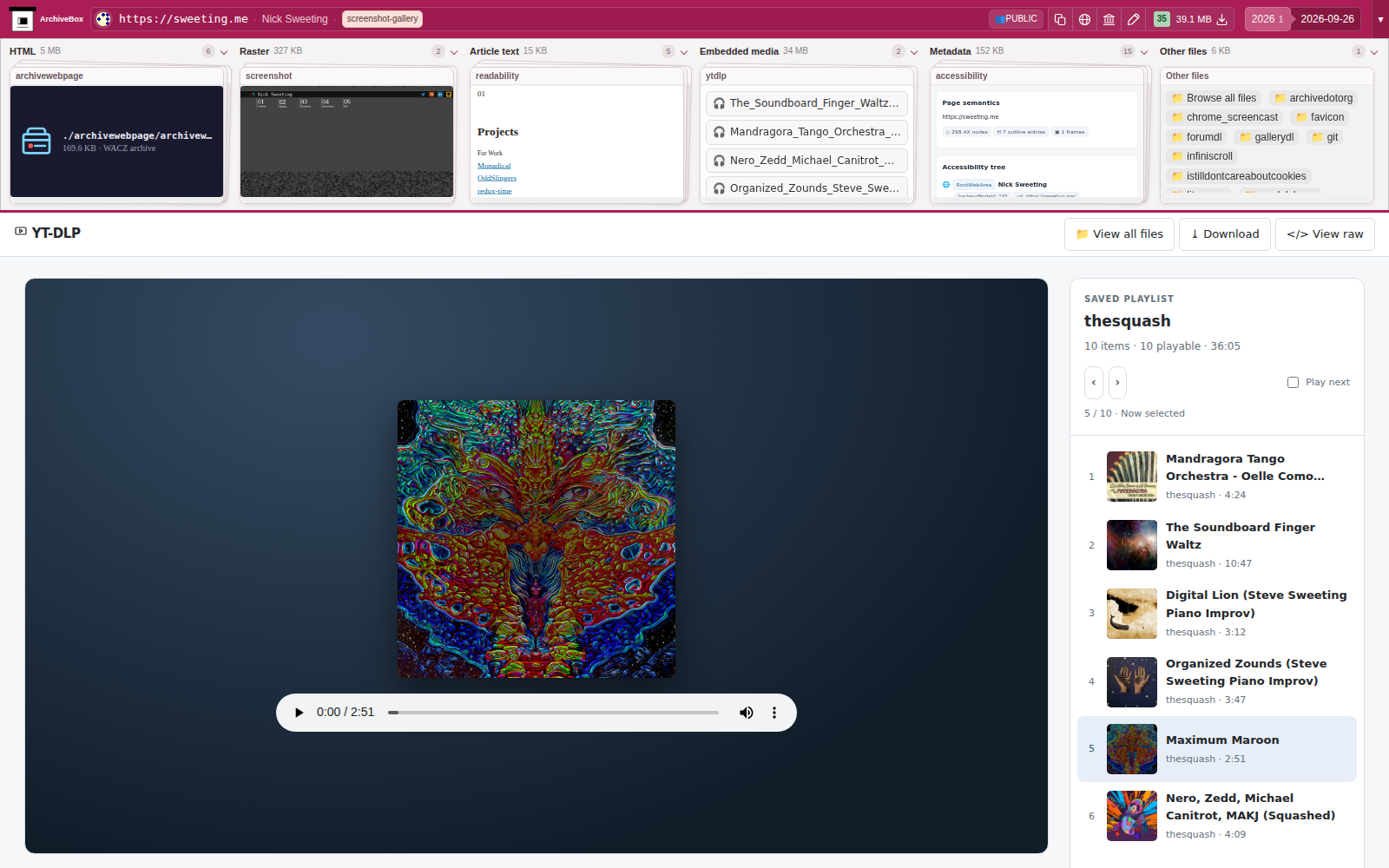Click the folder icon in the favicon chip
The width and height of the screenshot is (1389, 868).
click(1301, 117)
